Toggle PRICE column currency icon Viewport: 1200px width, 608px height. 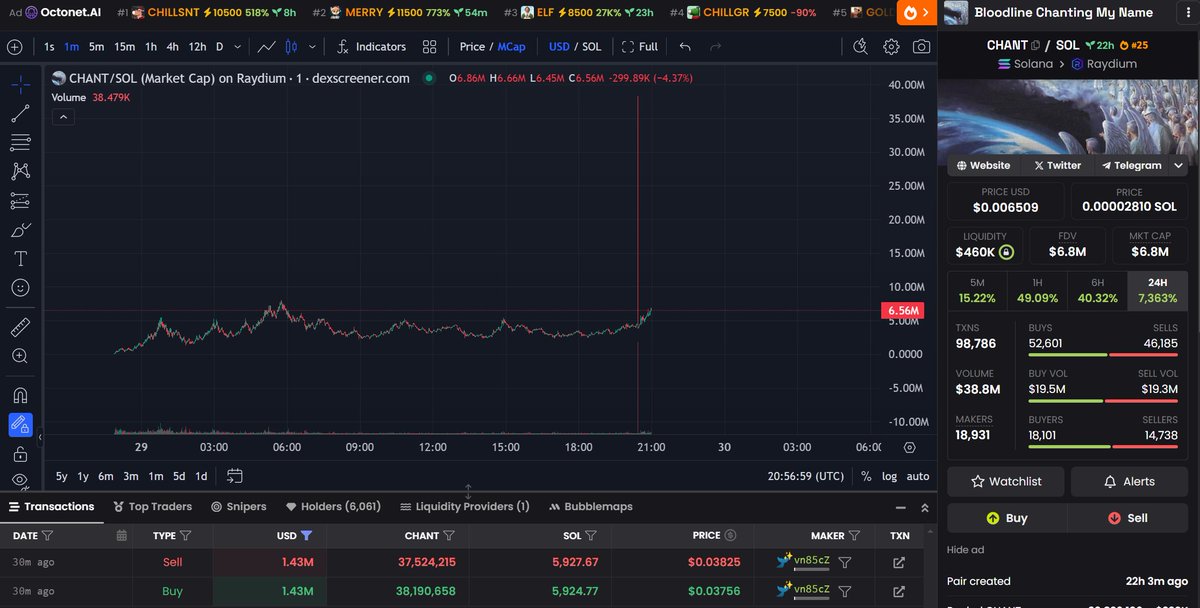730,536
